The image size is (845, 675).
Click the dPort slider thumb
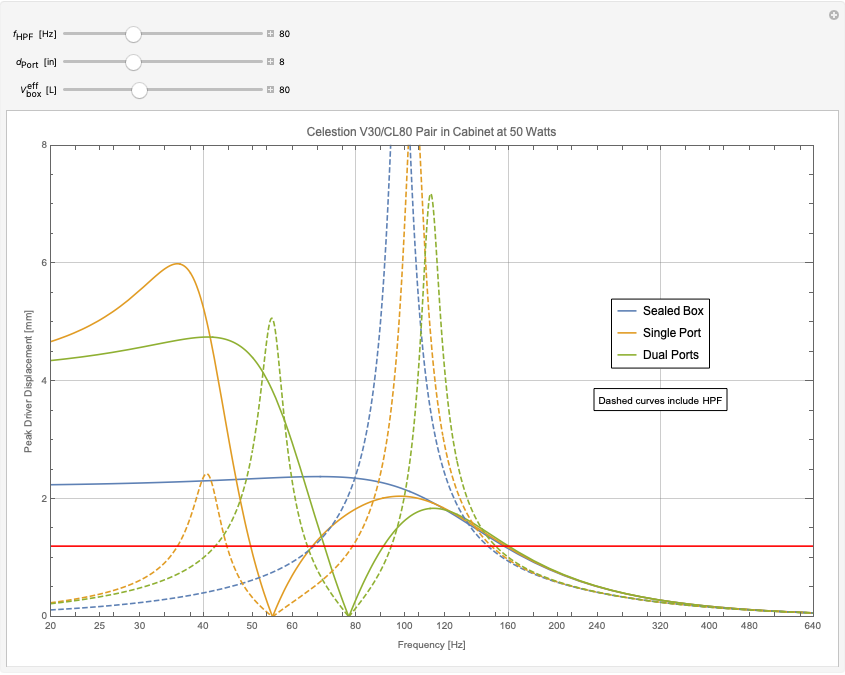pyautogui.click(x=133, y=62)
